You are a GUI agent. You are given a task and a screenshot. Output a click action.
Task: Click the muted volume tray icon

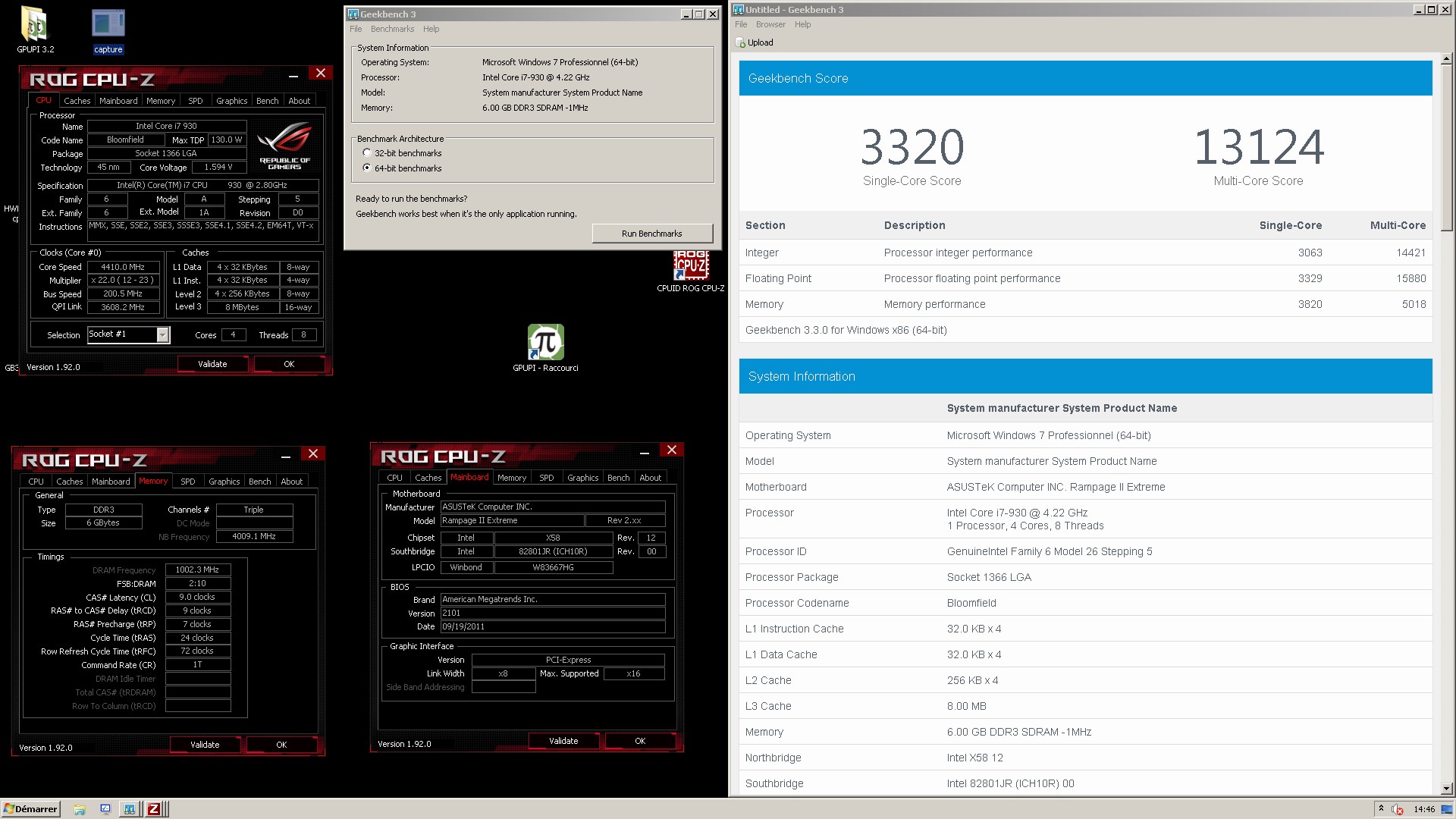(x=1398, y=809)
